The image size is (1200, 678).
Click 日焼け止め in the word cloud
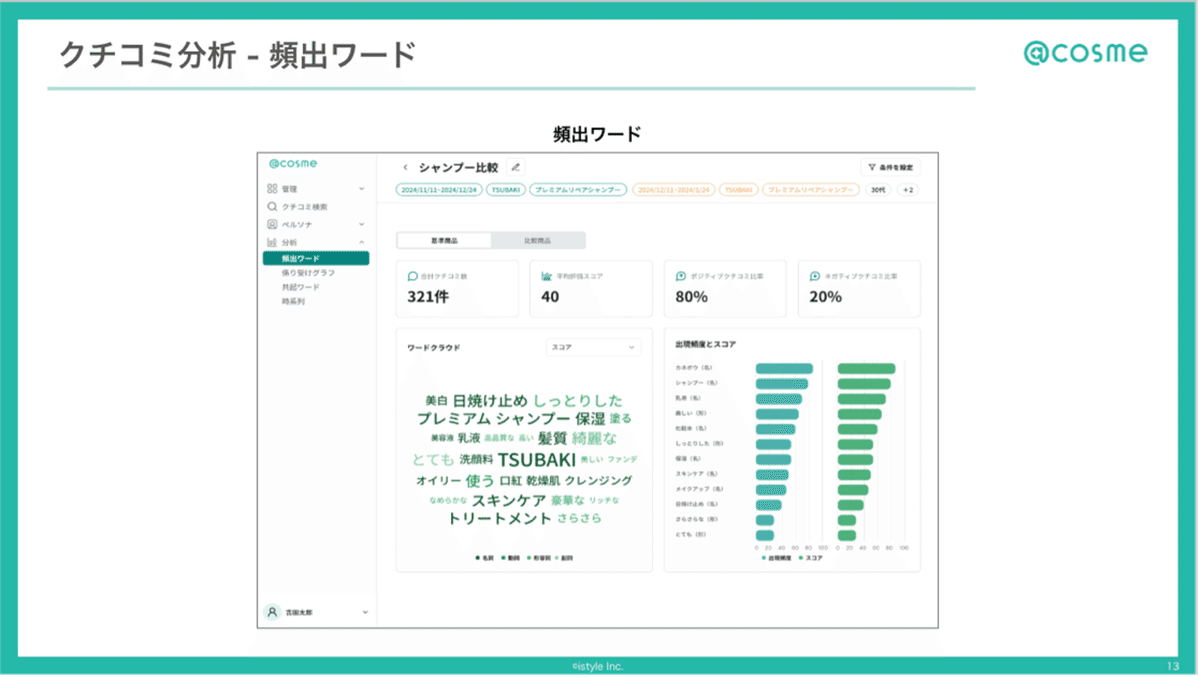pos(490,401)
